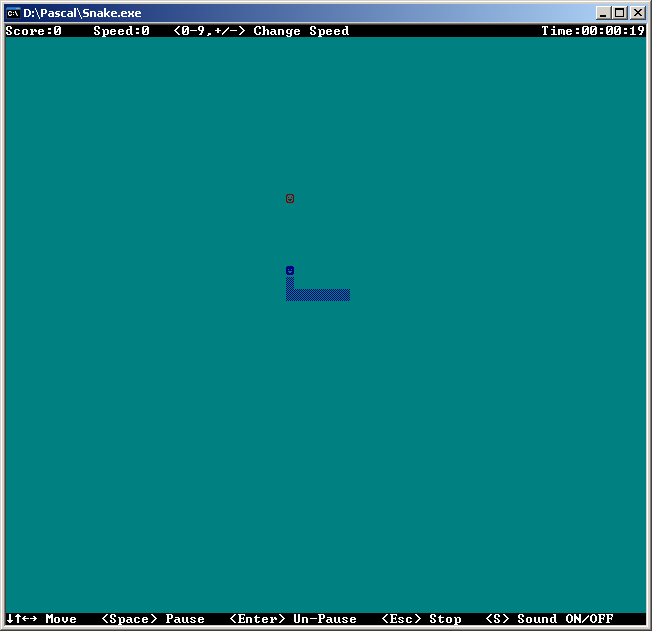The image size is (652, 631).
Task: Click the snake's head
Action: point(290,270)
